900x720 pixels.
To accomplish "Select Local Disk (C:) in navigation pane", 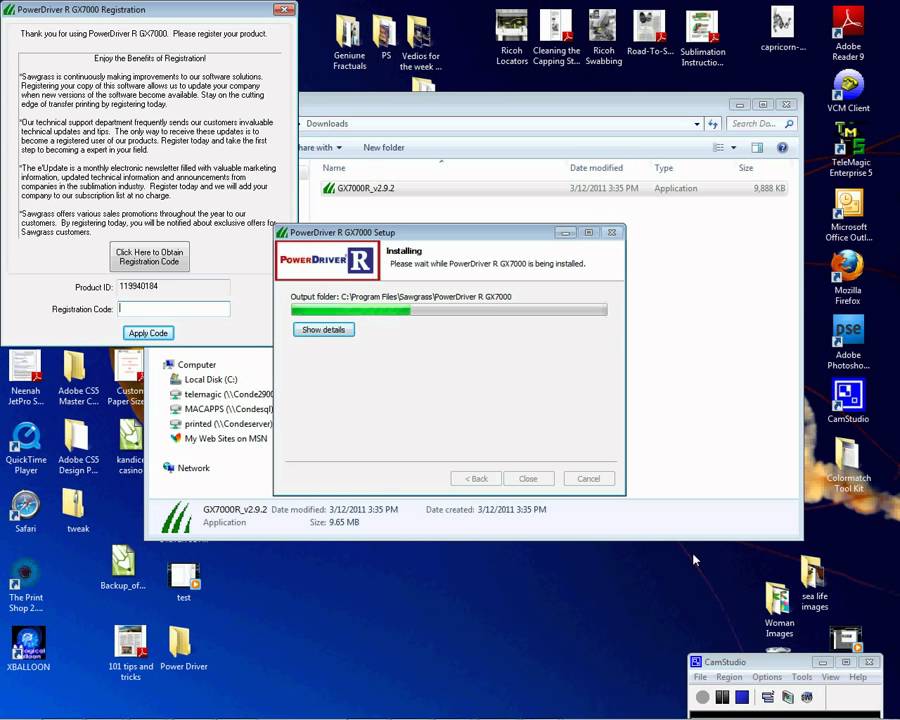I will tap(204, 380).
